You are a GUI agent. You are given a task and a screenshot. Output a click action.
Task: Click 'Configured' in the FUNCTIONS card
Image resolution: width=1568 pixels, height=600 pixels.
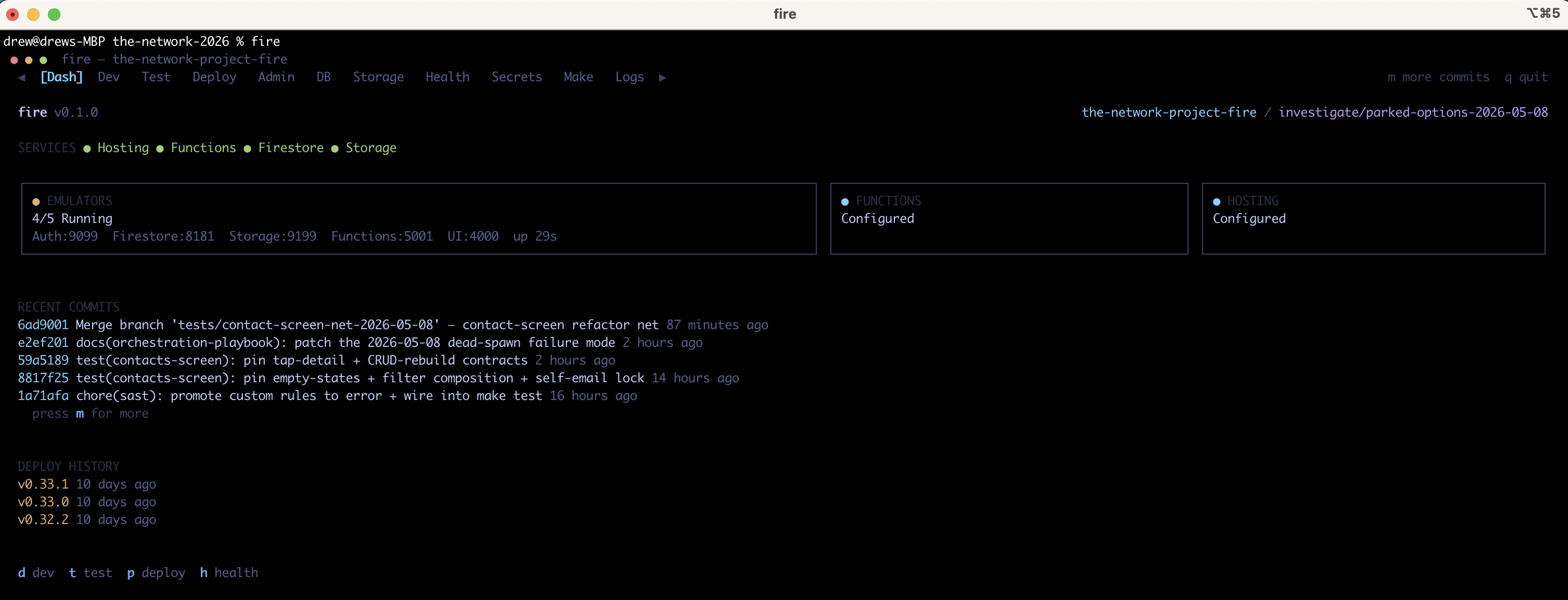[x=877, y=218]
